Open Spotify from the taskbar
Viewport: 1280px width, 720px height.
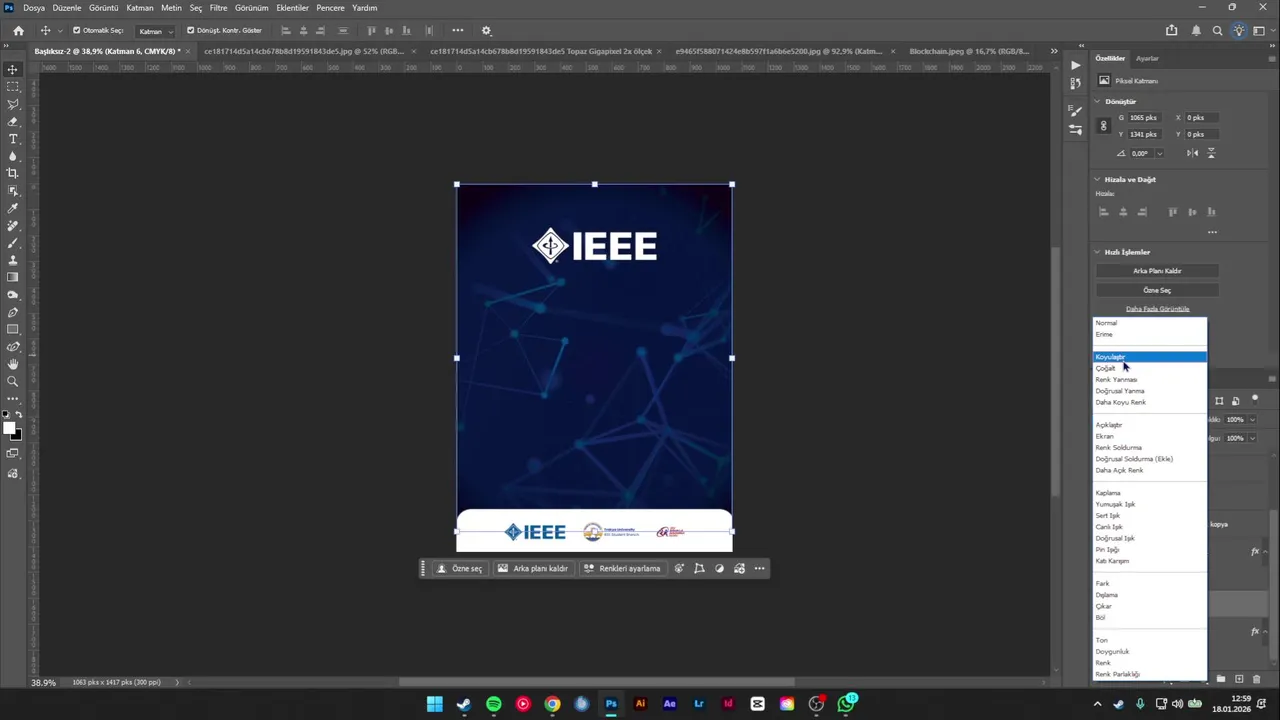click(493, 704)
